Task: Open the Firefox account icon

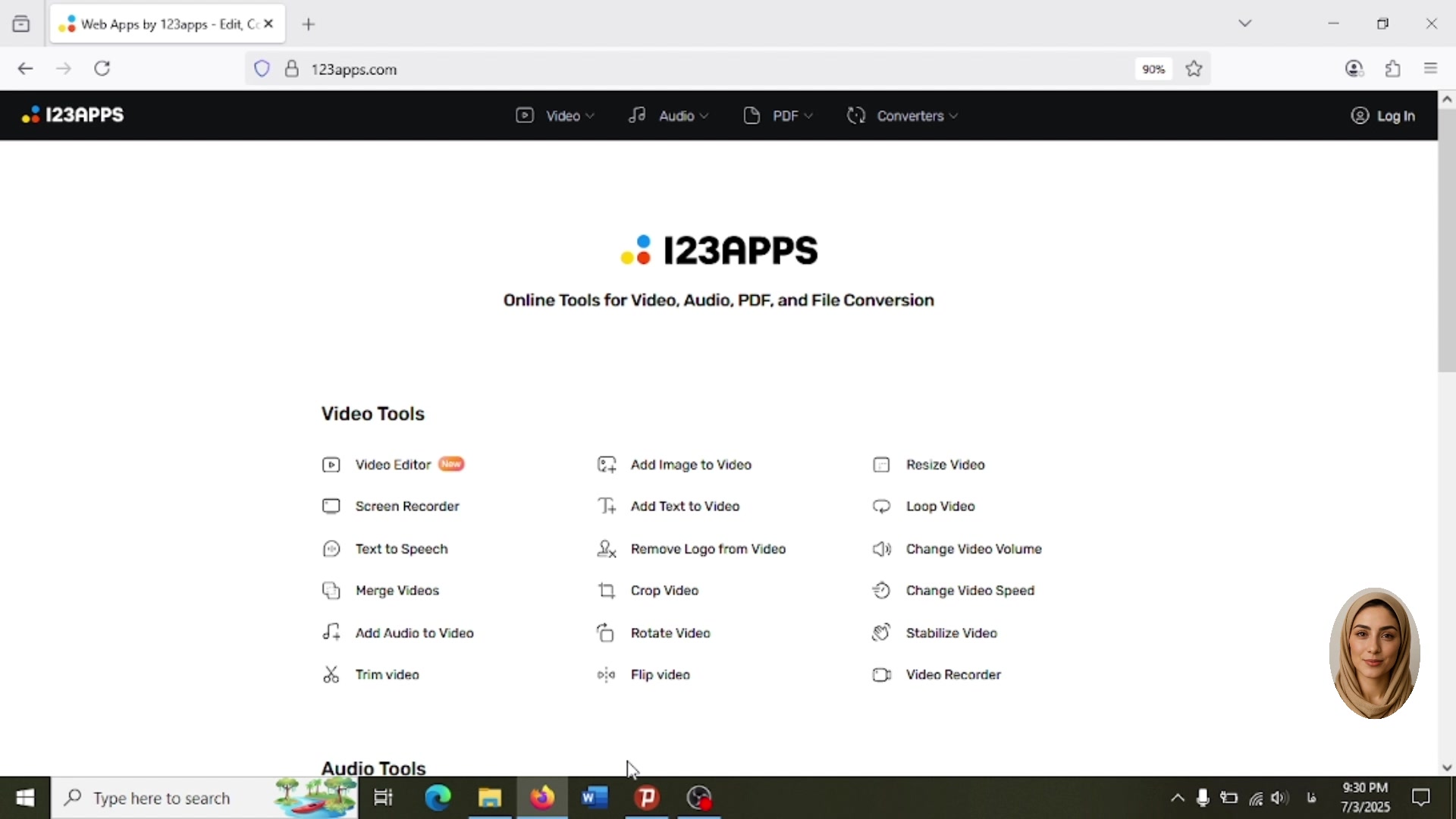Action: pos(1354,69)
